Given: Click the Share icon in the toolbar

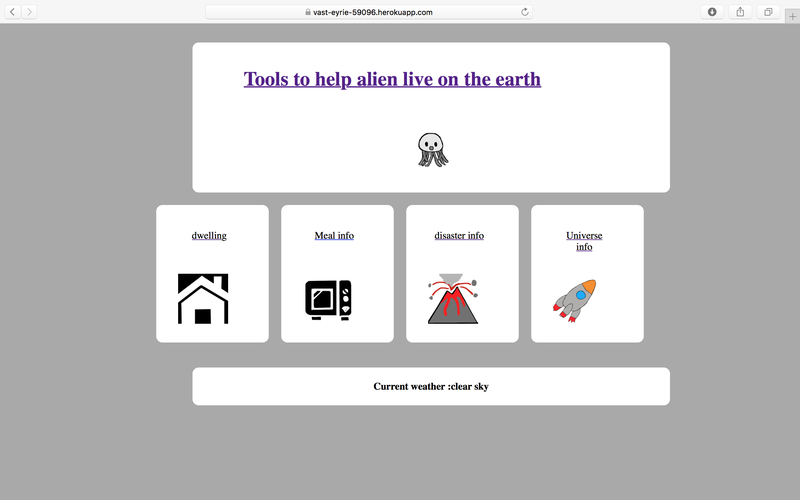Looking at the screenshot, I should tap(740, 12).
